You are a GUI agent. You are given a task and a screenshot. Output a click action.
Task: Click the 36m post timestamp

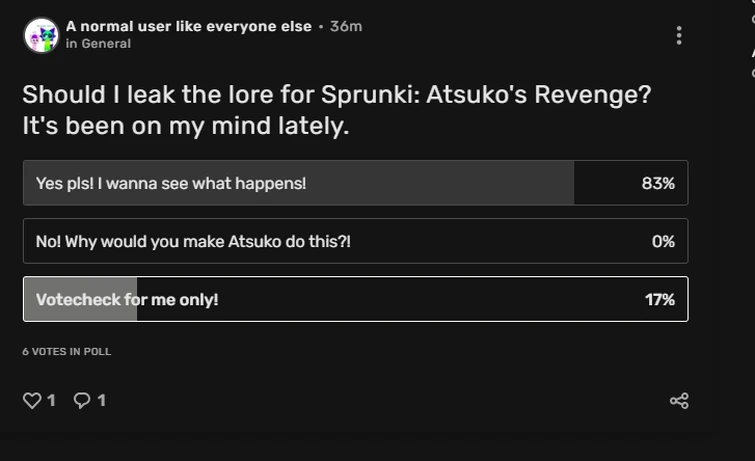click(346, 26)
